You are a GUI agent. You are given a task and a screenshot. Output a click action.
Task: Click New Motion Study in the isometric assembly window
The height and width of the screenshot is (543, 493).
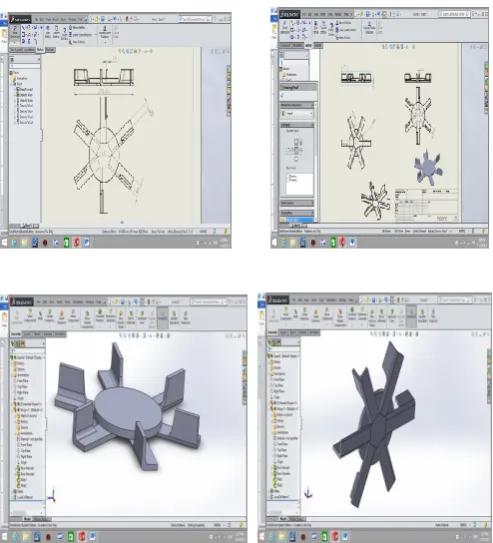coord(121,318)
